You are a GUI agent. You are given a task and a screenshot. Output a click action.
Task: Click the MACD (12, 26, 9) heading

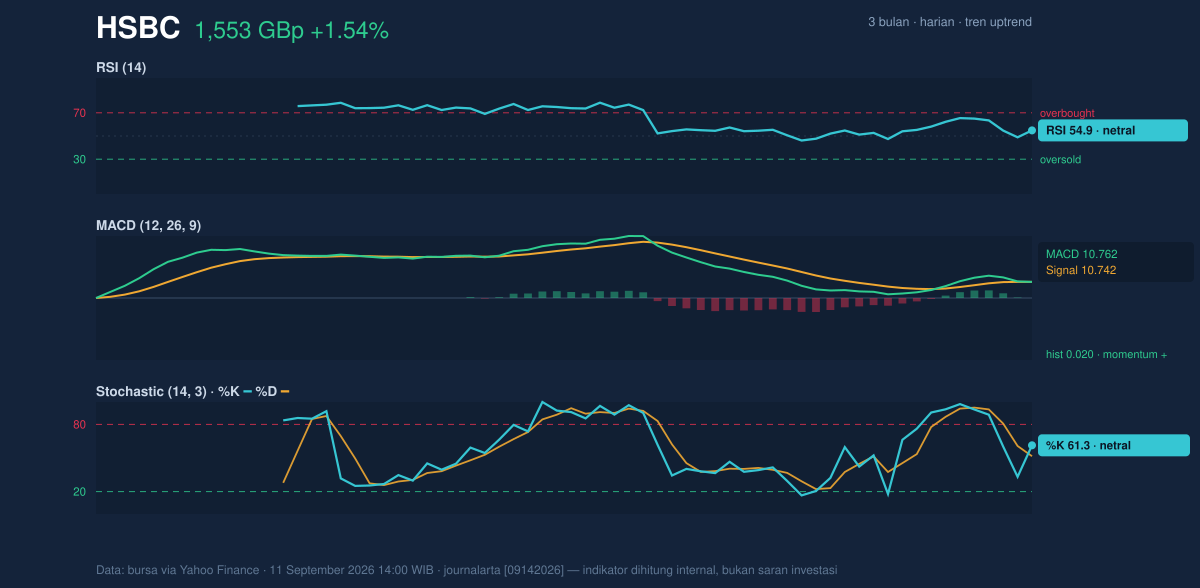[x=148, y=226]
